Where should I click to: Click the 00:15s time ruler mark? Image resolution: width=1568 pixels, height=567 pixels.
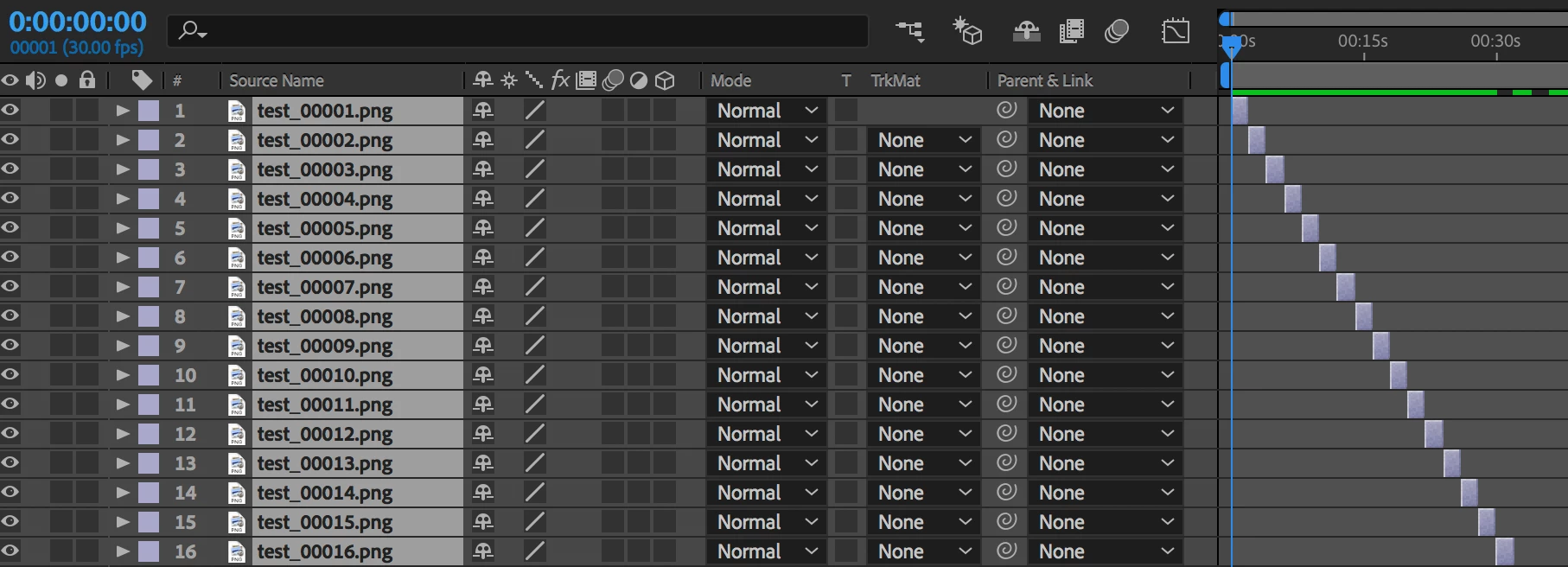[x=1363, y=41]
